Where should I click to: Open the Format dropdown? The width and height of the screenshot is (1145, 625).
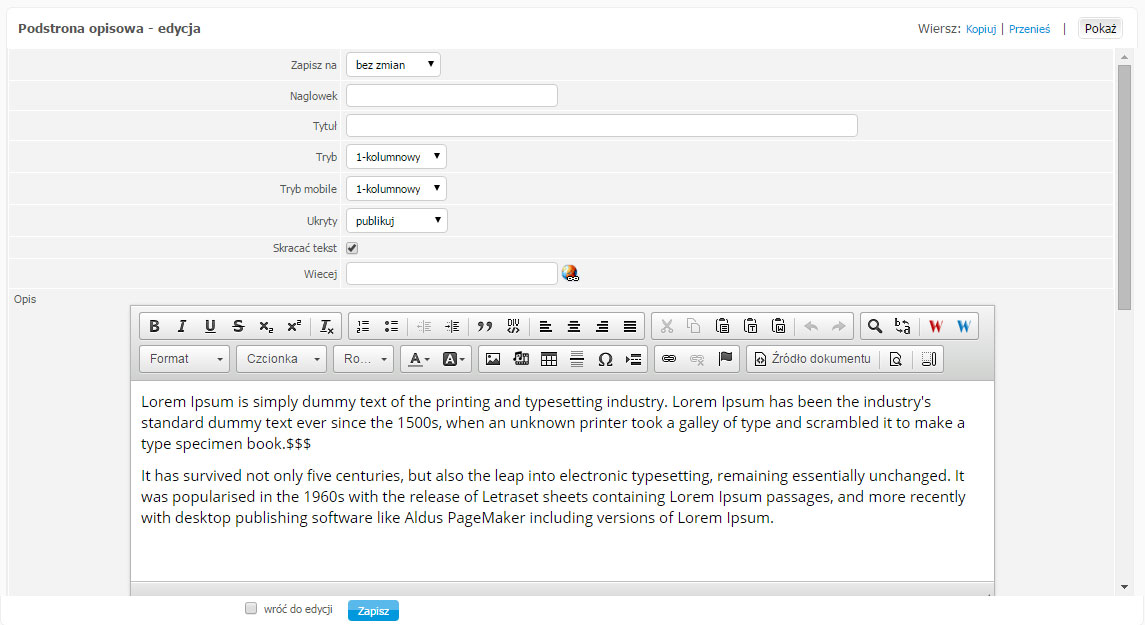(185, 359)
